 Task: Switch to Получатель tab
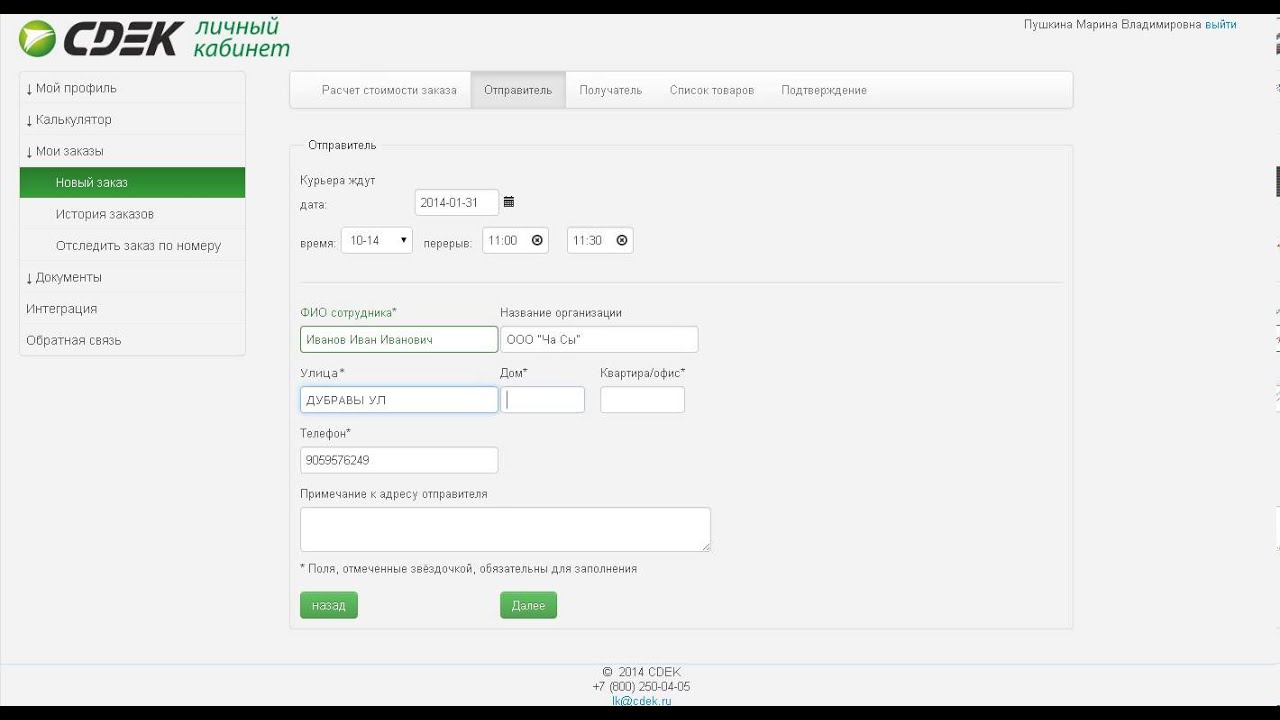point(611,90)
